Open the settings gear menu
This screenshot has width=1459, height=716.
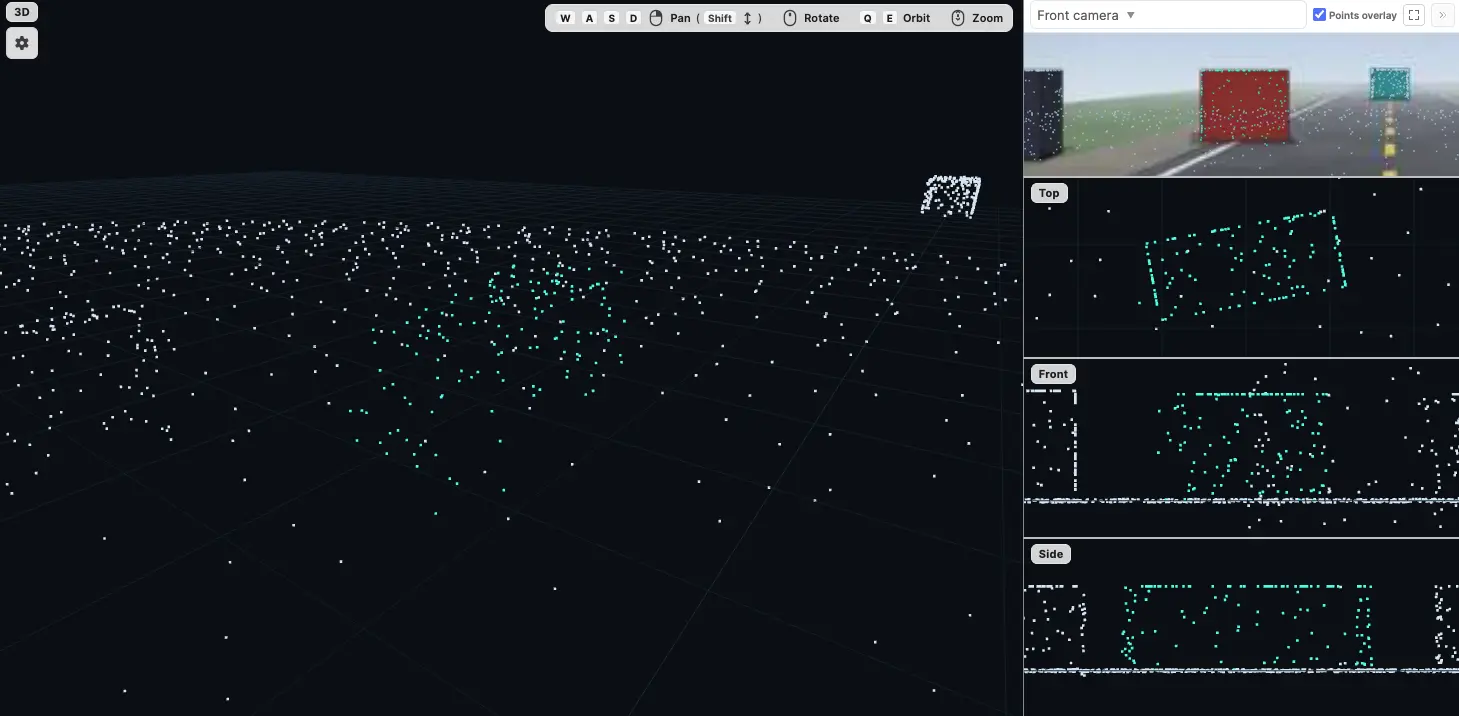pos(22,44)
